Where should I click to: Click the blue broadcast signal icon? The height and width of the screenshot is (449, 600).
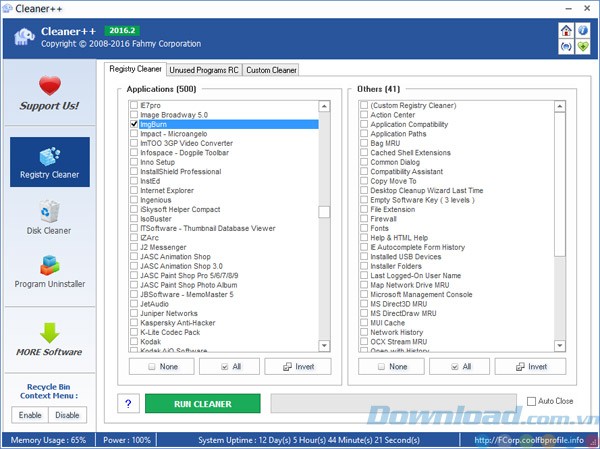coord(566,46)
